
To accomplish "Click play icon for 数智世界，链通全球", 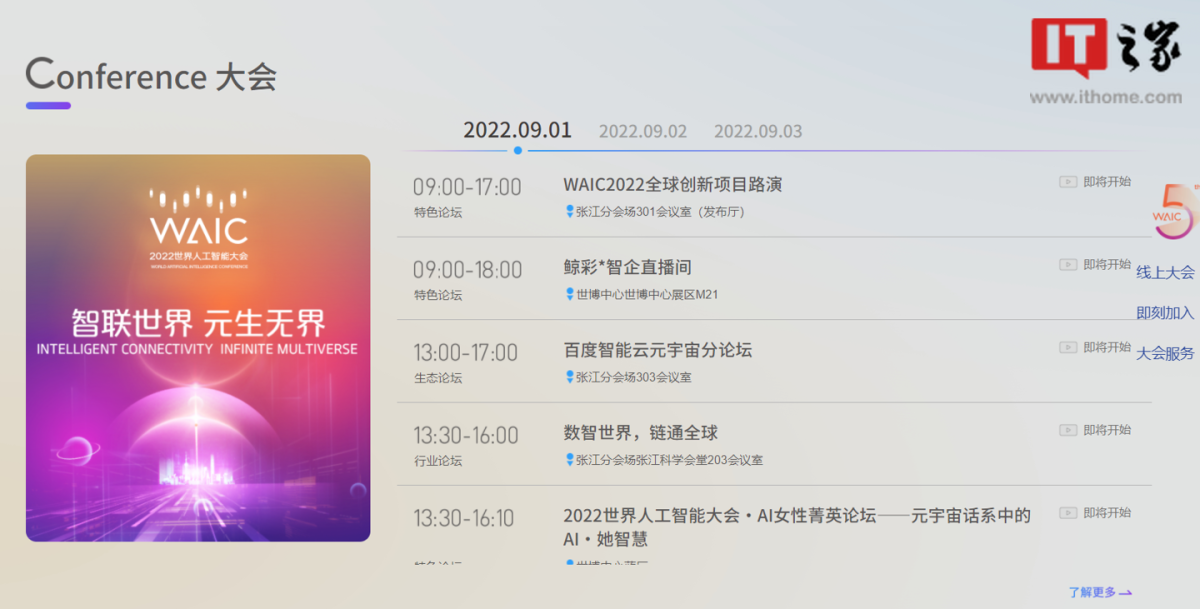I will pyautogui.click(x=1068, y=430).
